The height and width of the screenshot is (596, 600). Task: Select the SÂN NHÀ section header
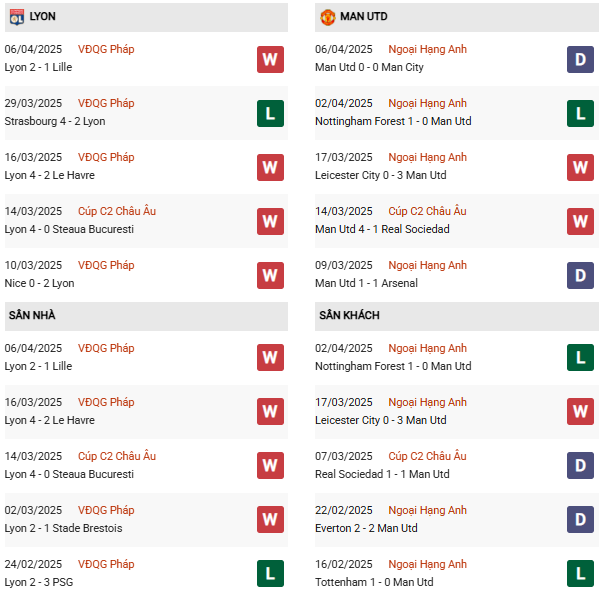(32, 316)
